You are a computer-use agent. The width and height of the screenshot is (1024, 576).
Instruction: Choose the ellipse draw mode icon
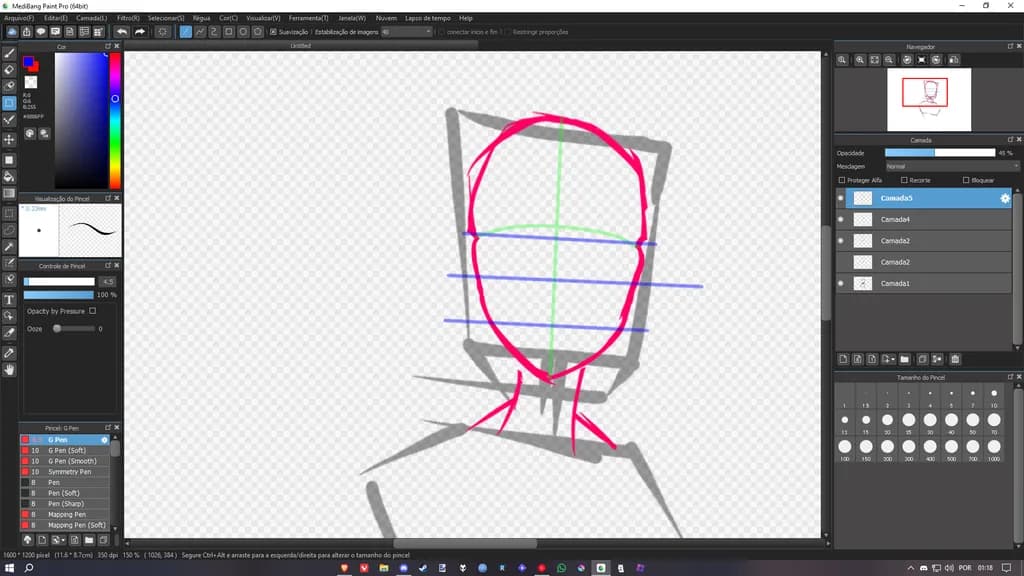[243, 31]
